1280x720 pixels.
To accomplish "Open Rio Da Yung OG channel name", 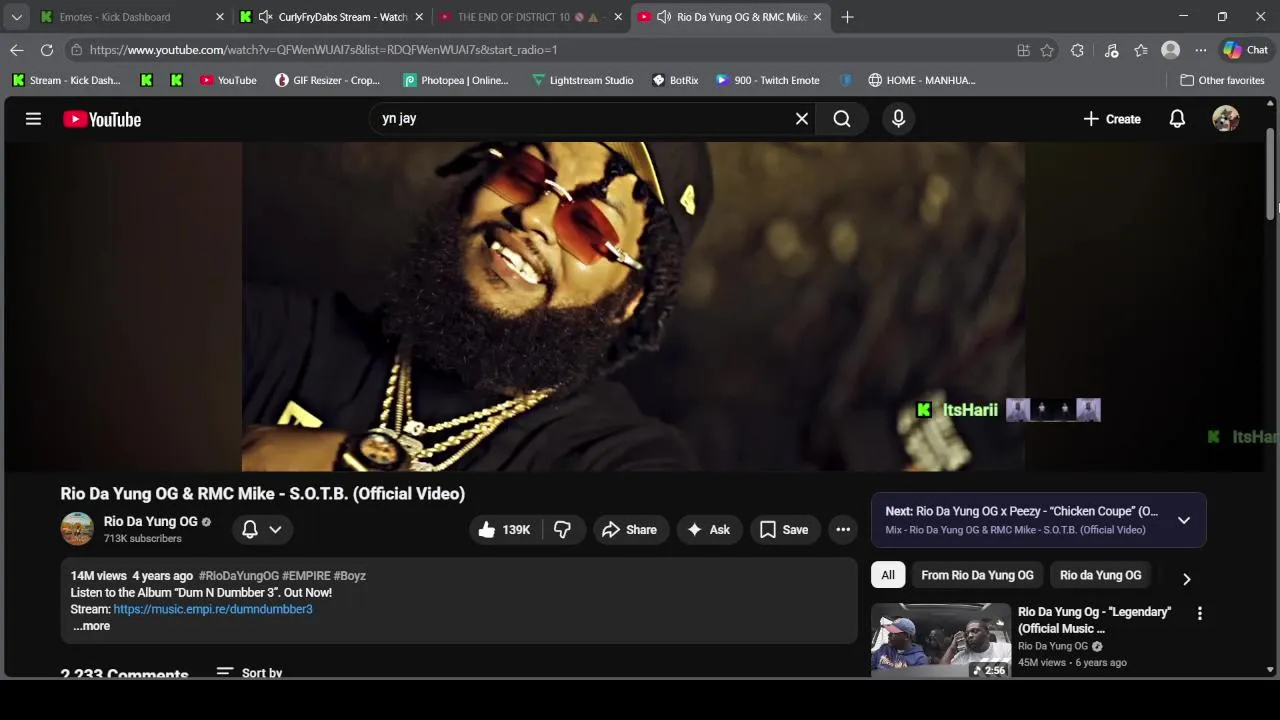I will coord(151,521).
